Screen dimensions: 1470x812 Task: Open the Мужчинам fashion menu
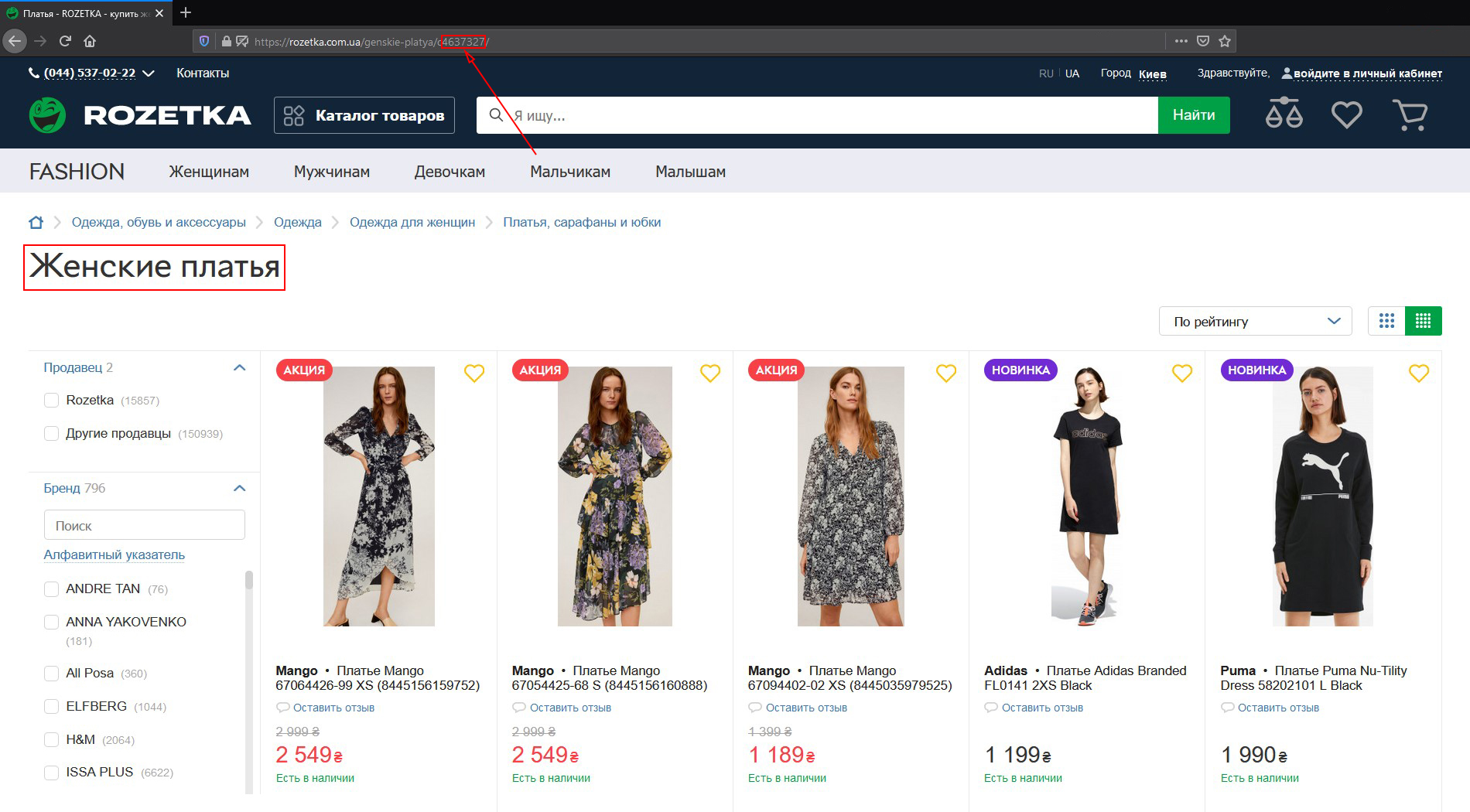click(x=332, y=172)
